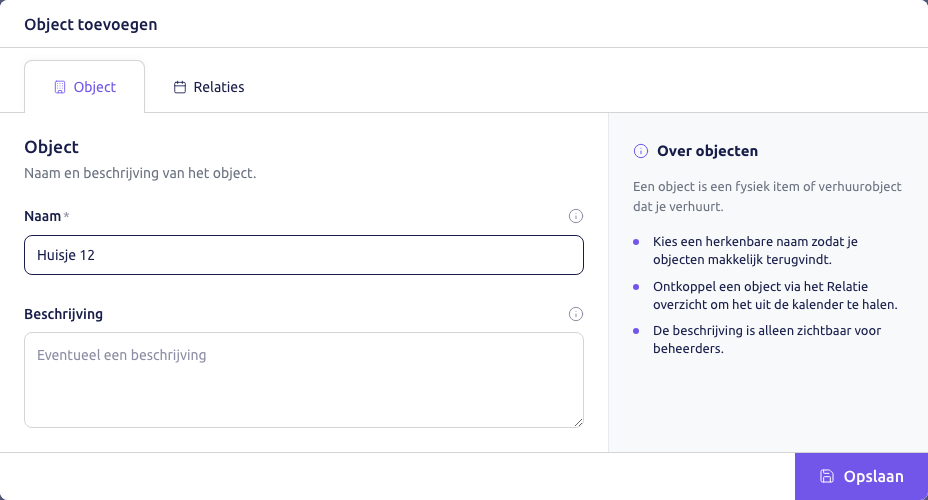Click the calendar icon on Relaties tab
928x500 pixels.
click(180, 87)
